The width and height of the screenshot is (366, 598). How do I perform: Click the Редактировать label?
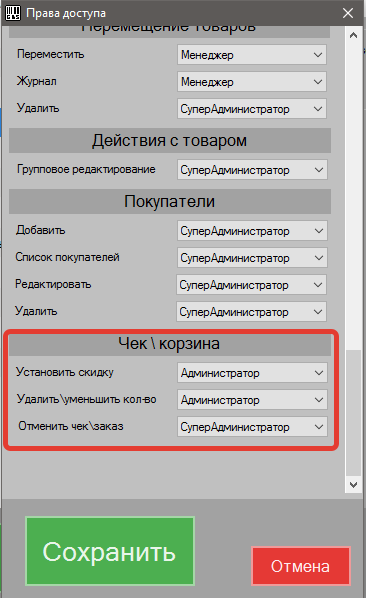coord(53,285)
